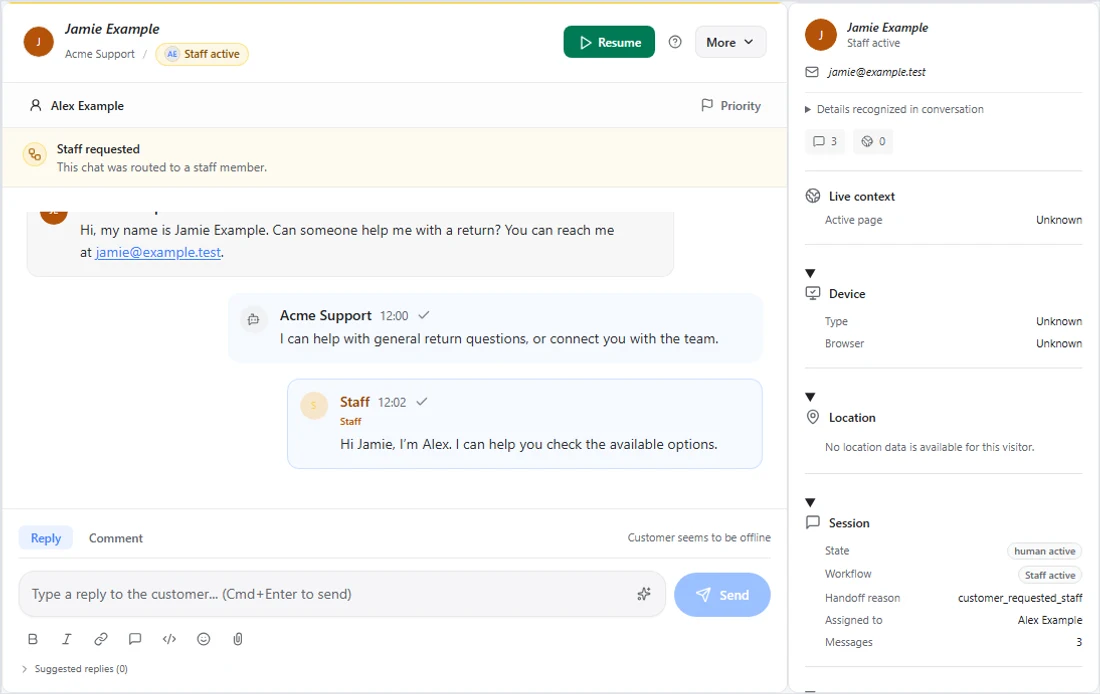Click jamie@example.test in the sidebar

pyautogui.click(x=877, y=72)
